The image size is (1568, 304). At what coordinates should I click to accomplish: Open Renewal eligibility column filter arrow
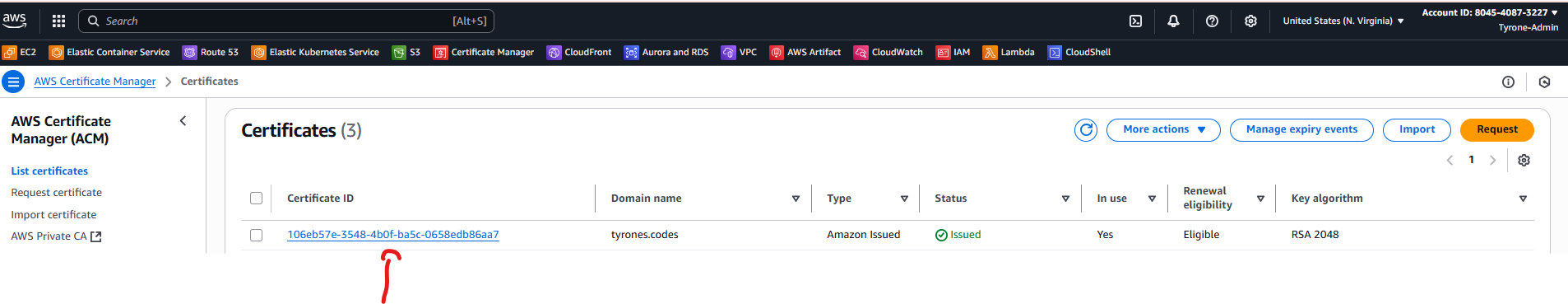point(1260,199)
